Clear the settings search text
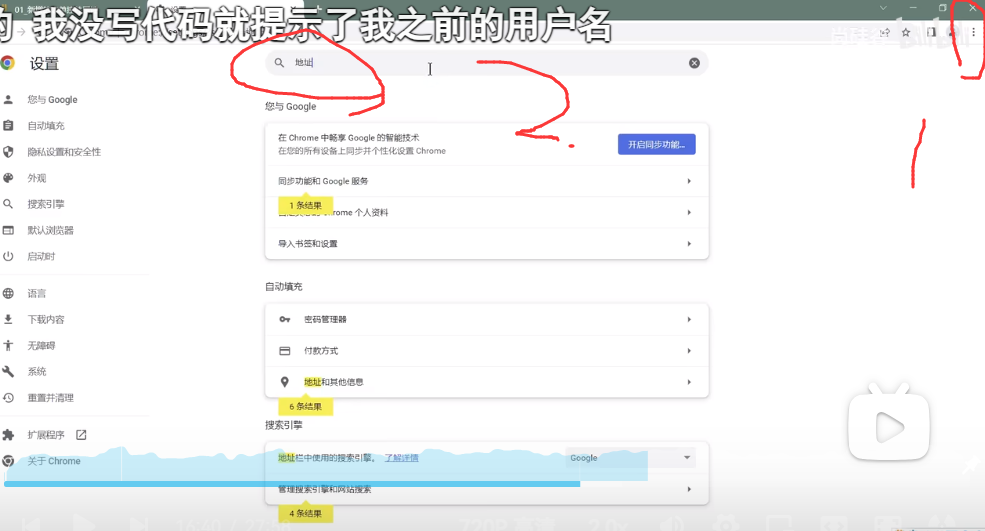 click(x=694, y=63)
